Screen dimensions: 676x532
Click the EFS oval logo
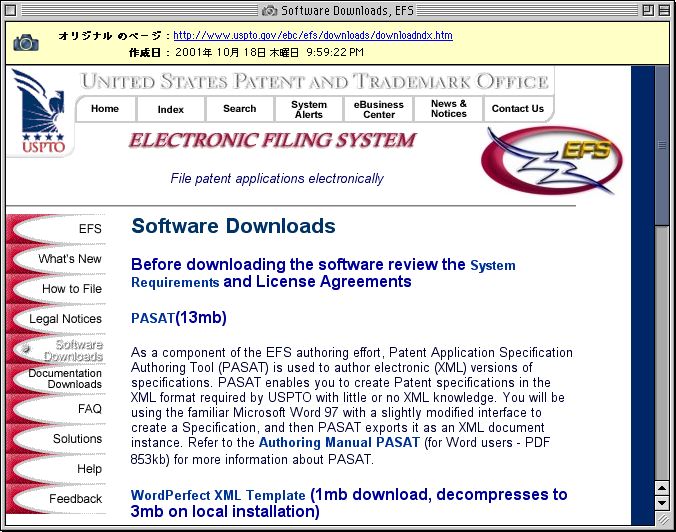coord(550,158)
